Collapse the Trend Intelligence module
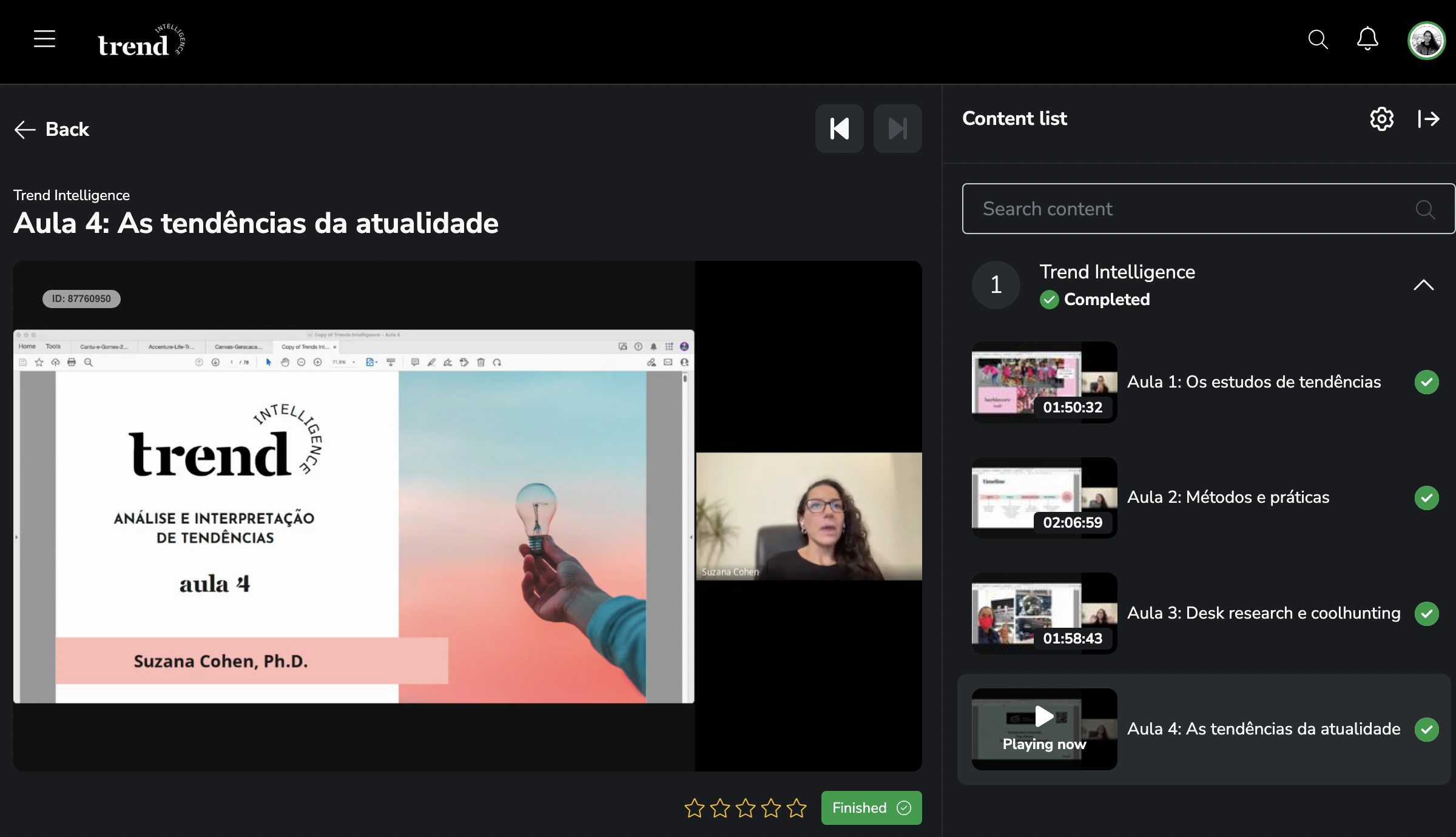Screen dimensions: 1456x837 coord(1423,285)
